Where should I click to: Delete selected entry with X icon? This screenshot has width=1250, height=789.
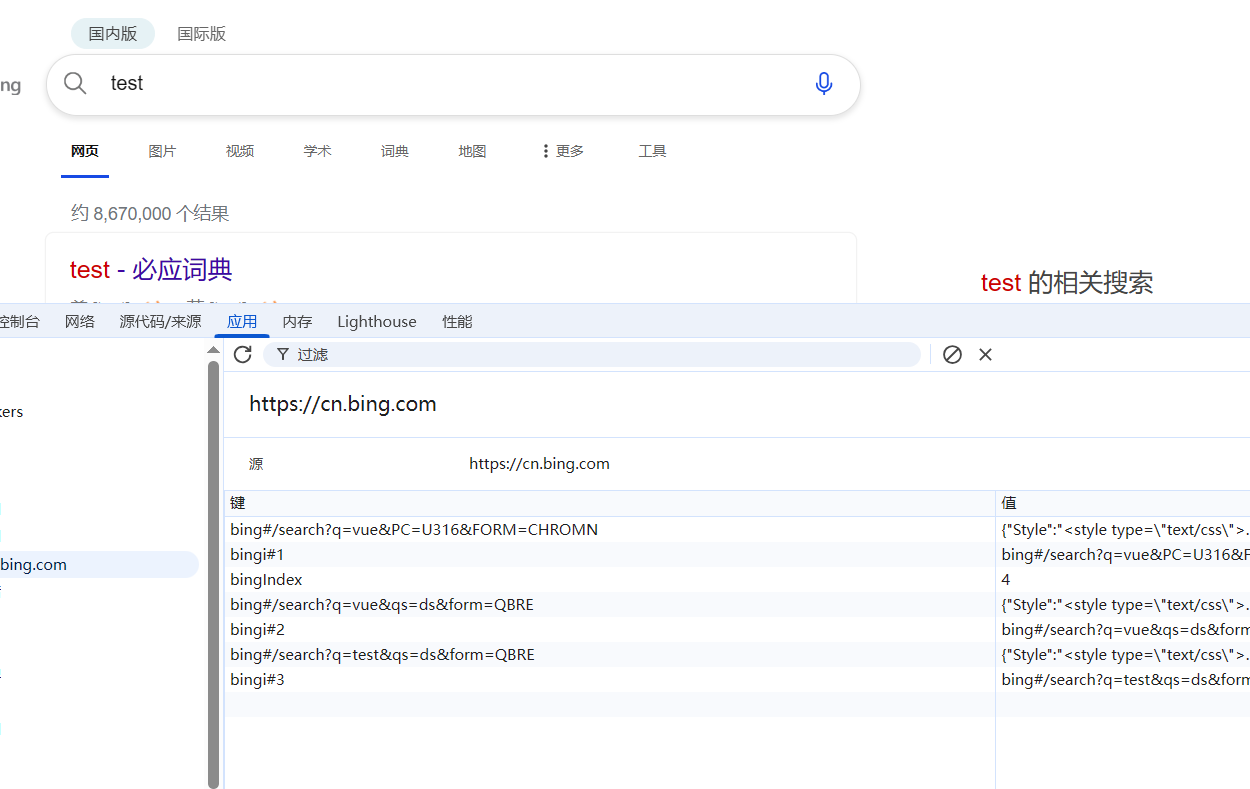(985, 354)
